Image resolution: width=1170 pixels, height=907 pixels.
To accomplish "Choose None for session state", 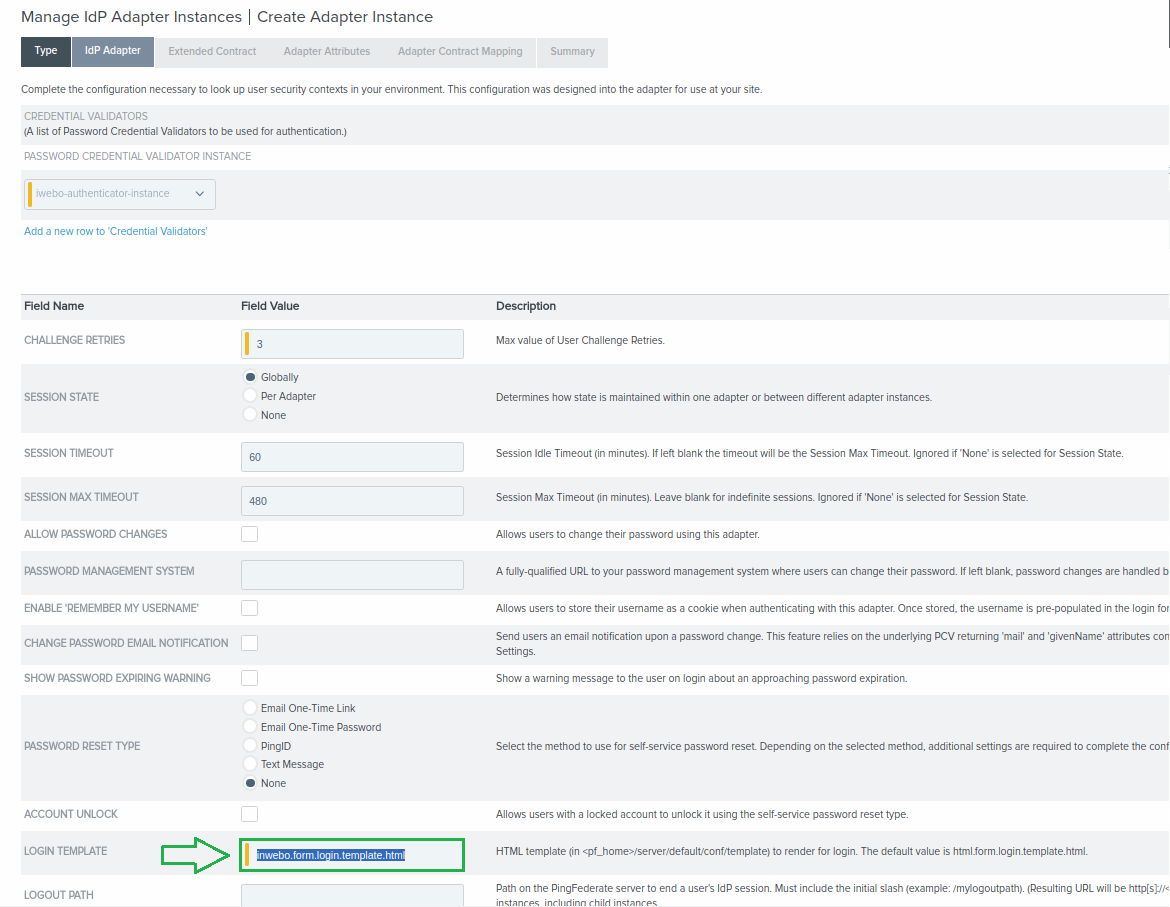I will (x=250, y=415).
